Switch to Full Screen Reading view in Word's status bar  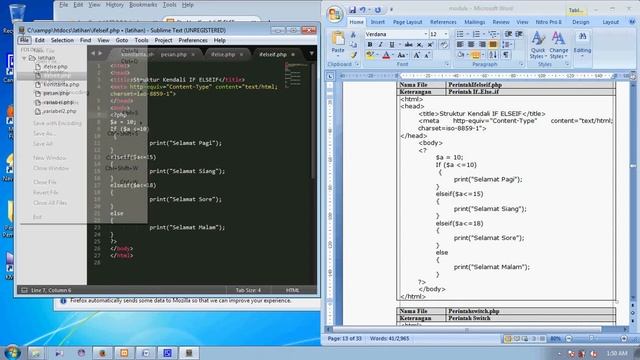[517, 339]
